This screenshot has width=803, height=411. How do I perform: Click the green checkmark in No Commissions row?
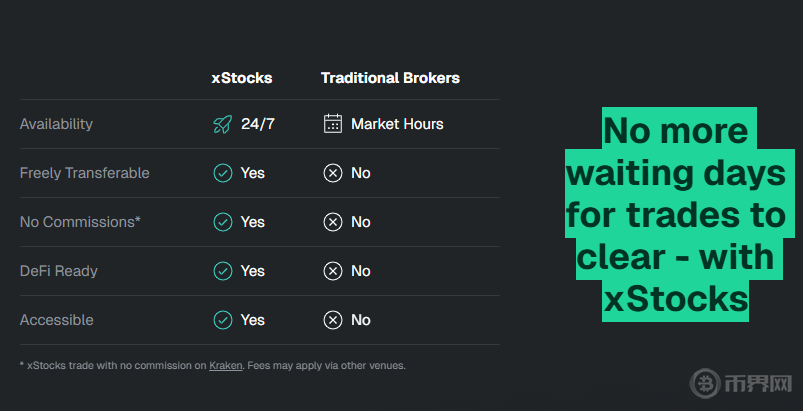click(x=223, y=222)
